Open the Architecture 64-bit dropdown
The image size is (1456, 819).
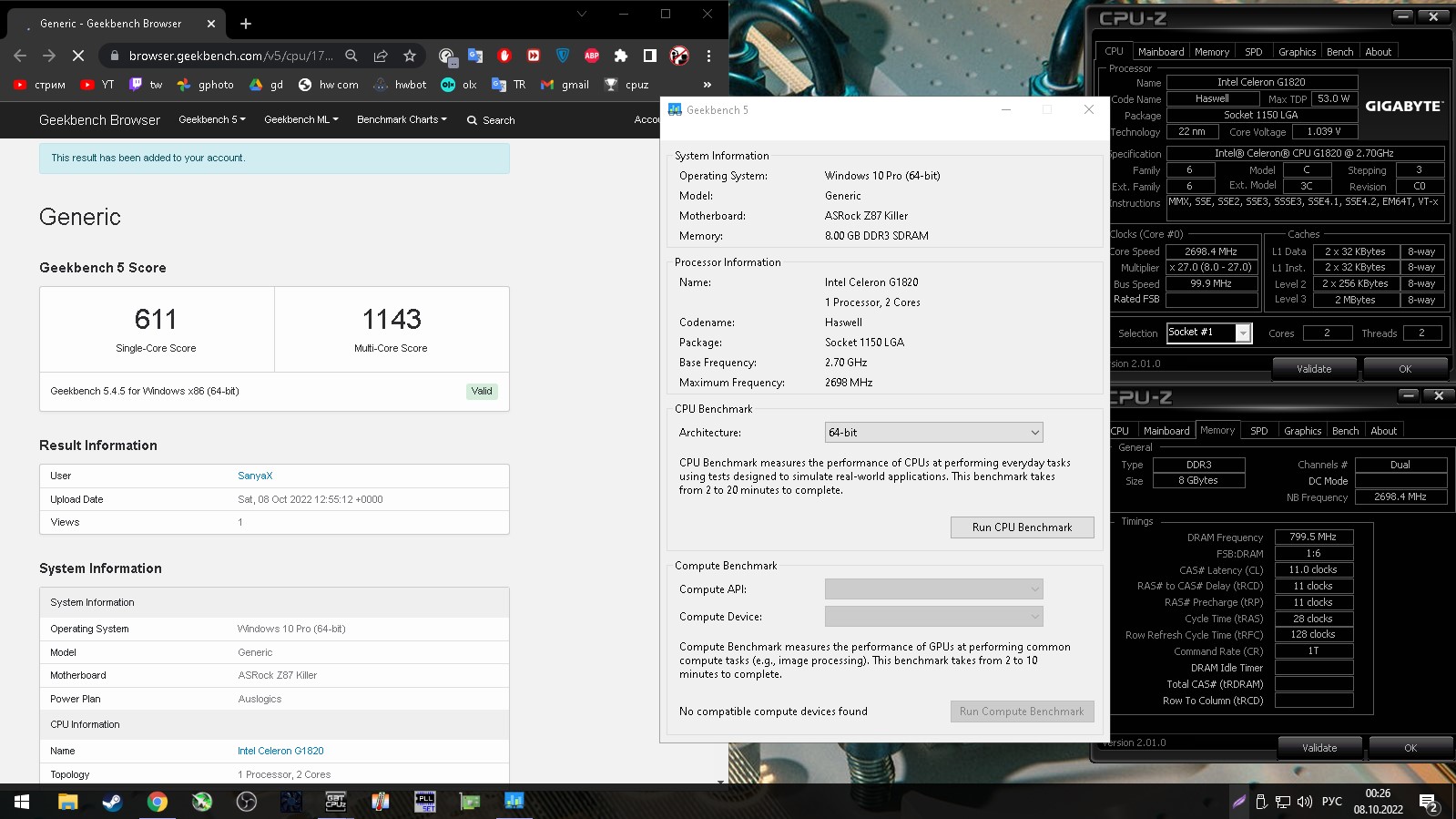point(933,433)
